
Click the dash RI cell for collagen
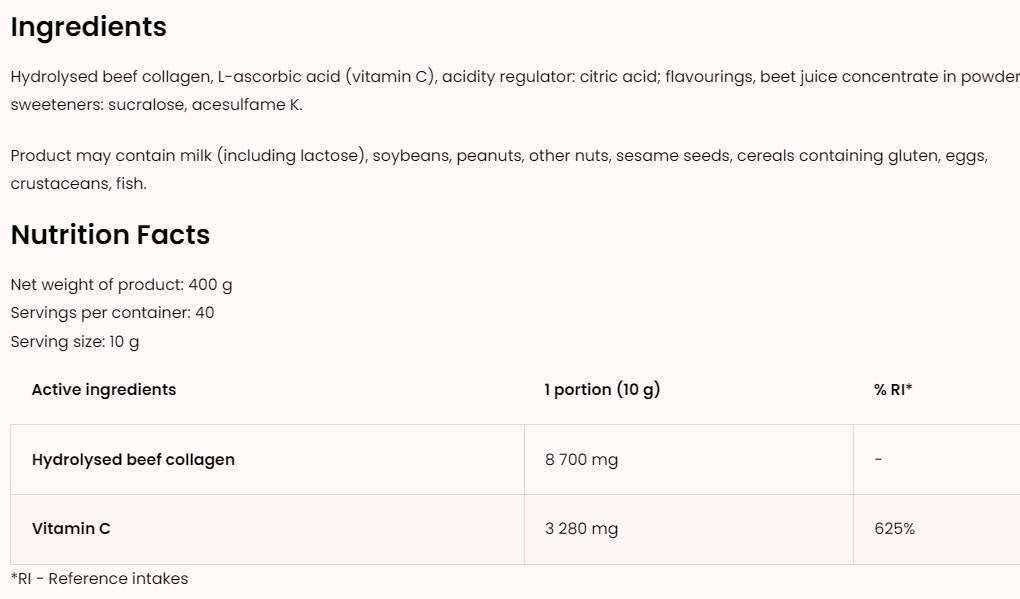[878, 460]
